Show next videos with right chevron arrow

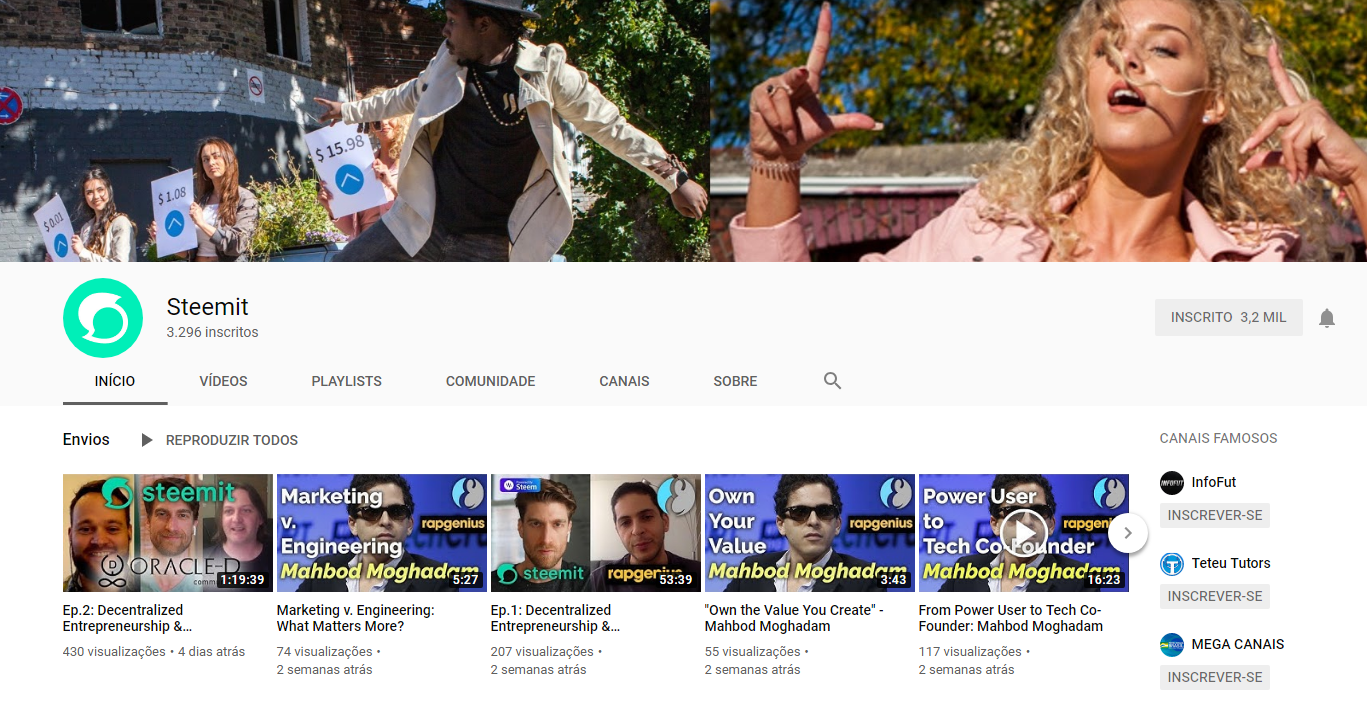[1128, 533]
